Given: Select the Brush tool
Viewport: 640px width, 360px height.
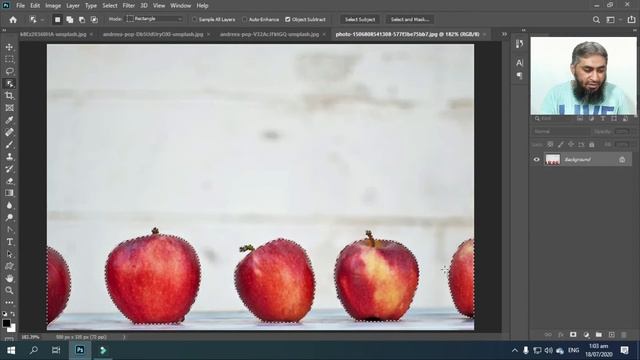Looking at the screenshot, I should (9, 144).
